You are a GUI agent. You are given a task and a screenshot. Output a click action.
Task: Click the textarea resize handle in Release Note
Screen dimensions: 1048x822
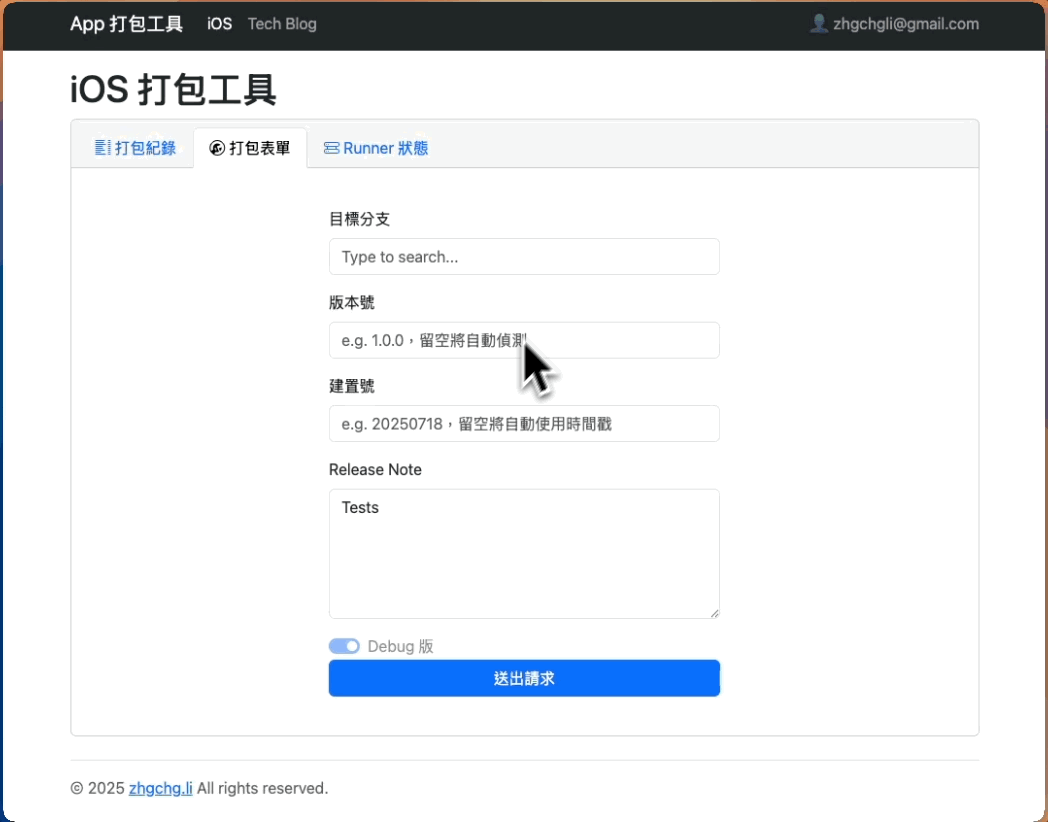(714, 613)
